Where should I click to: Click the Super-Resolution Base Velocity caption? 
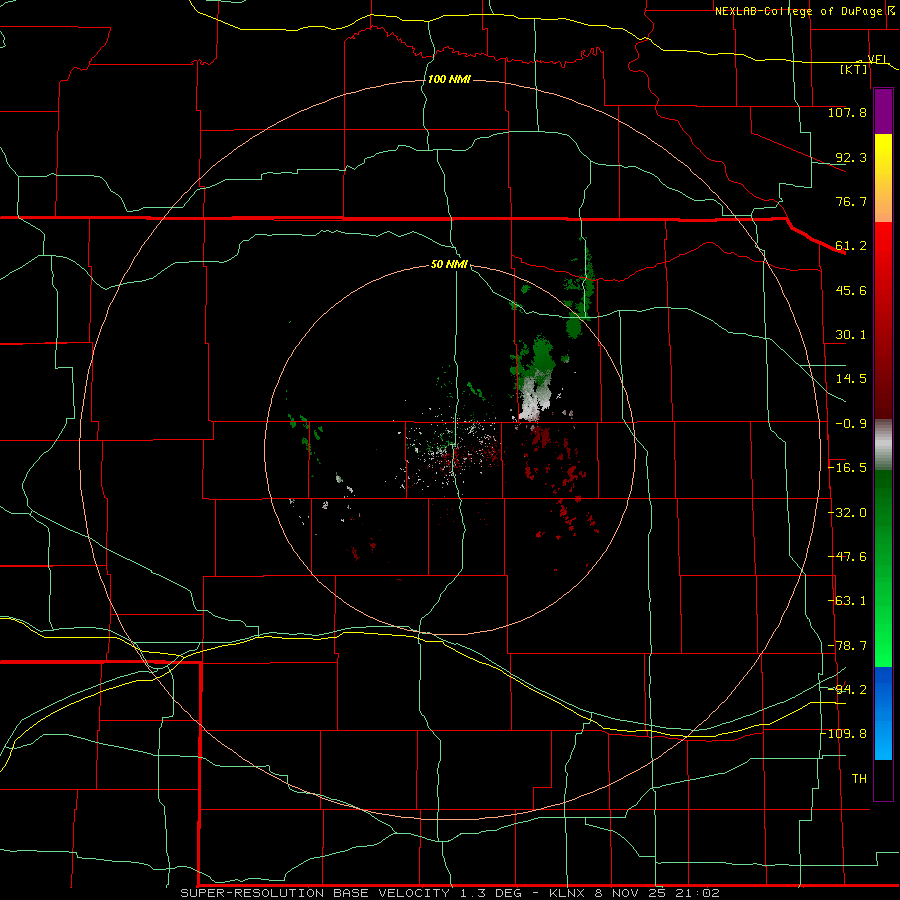[x=449, y=893]
